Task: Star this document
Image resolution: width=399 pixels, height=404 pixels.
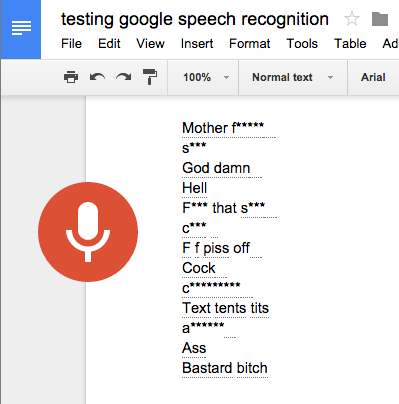Action: 352,19
